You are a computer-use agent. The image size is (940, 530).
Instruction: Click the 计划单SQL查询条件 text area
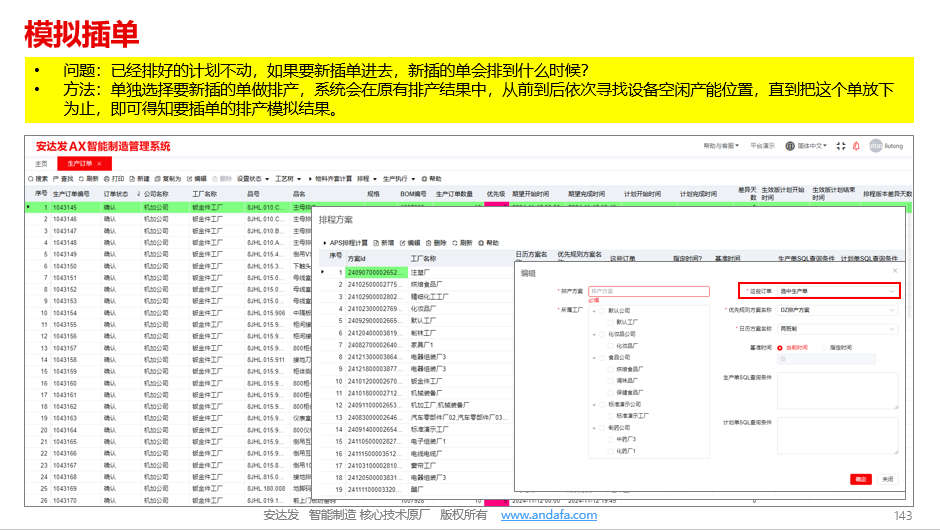point(837,436)
